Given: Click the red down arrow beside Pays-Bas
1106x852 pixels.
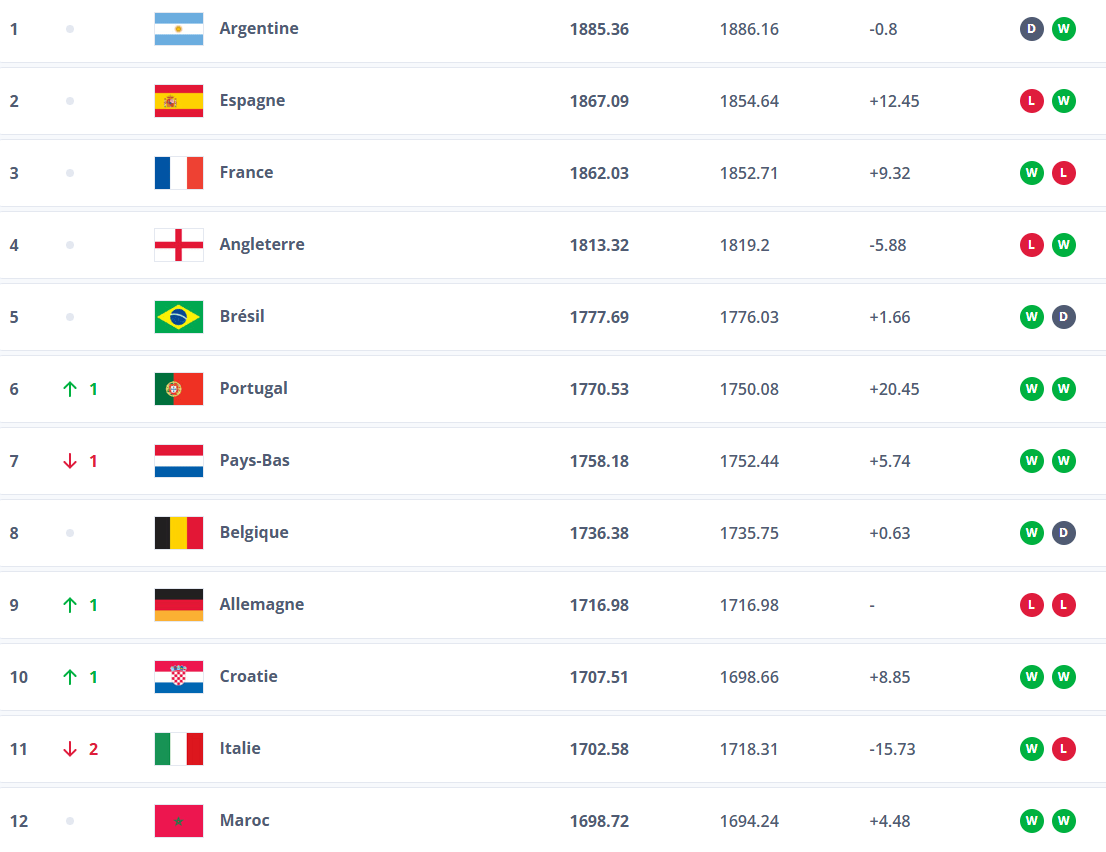Looking at the screenshot, I should (72, 460).
